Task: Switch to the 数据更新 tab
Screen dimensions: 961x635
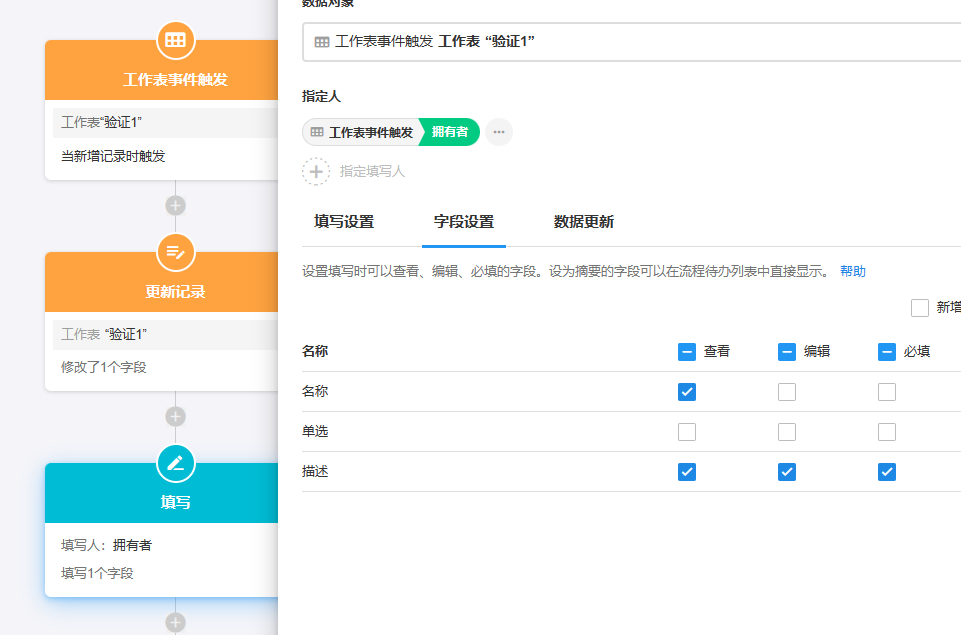Action: click(584, 222)
